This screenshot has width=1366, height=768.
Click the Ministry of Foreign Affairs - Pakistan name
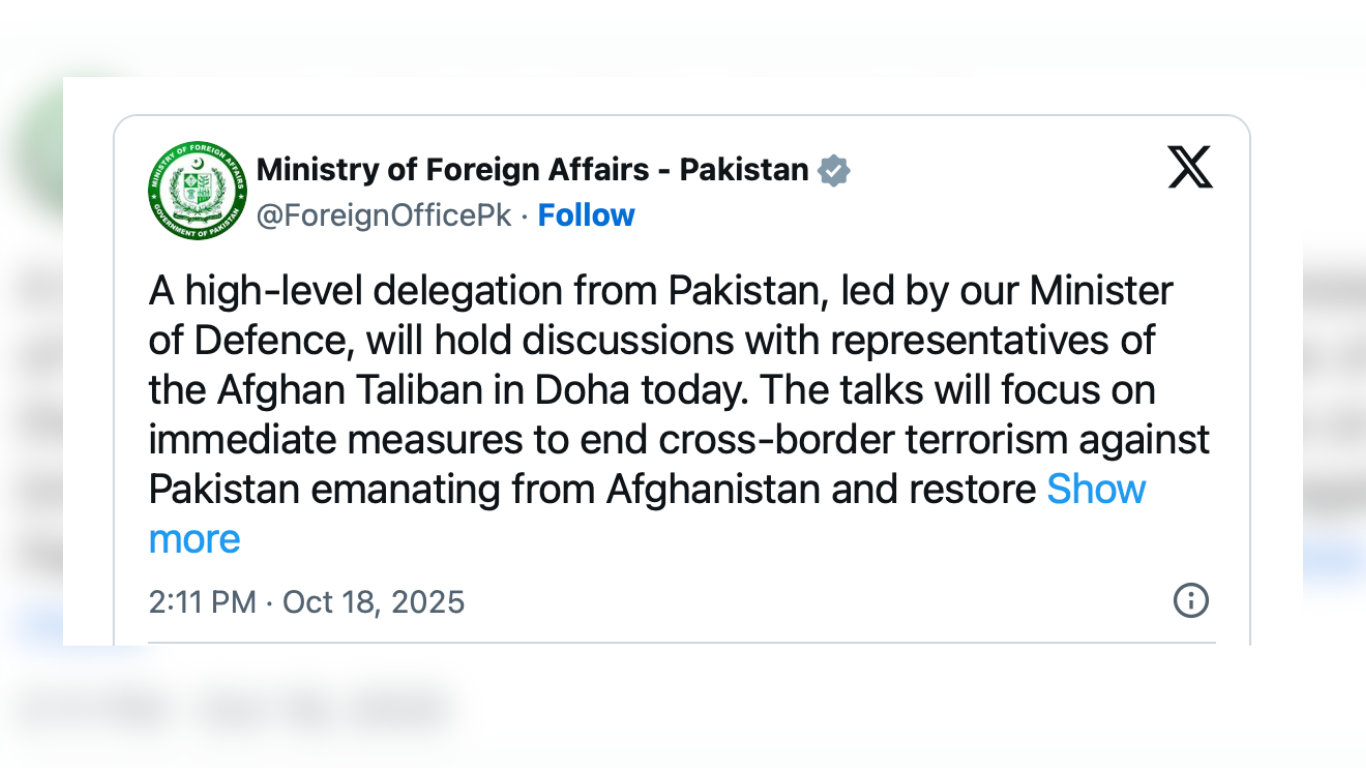click(532, 170)
